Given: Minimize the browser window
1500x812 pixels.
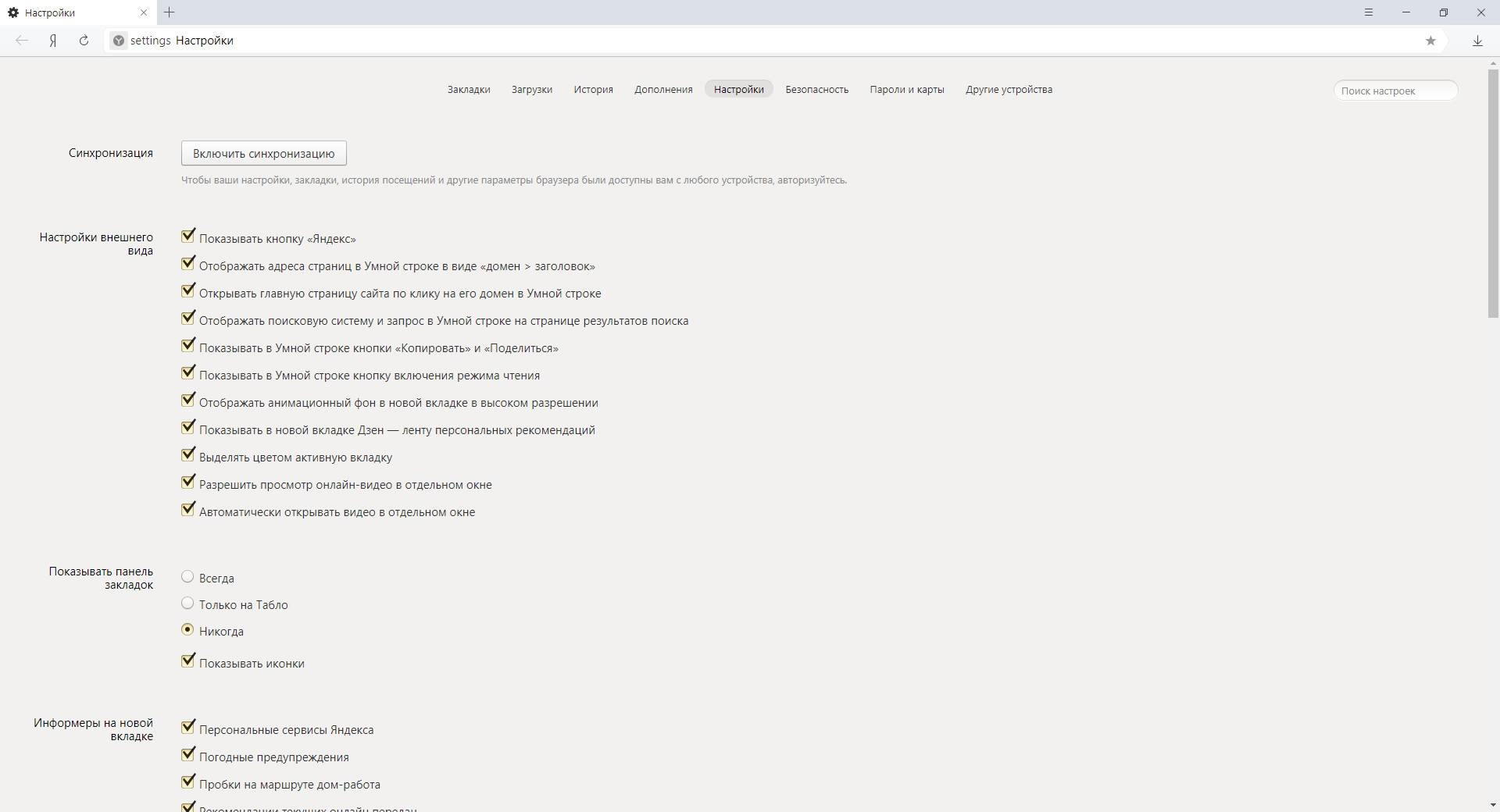Looking at the screenshot, I should click(1406, 12).
